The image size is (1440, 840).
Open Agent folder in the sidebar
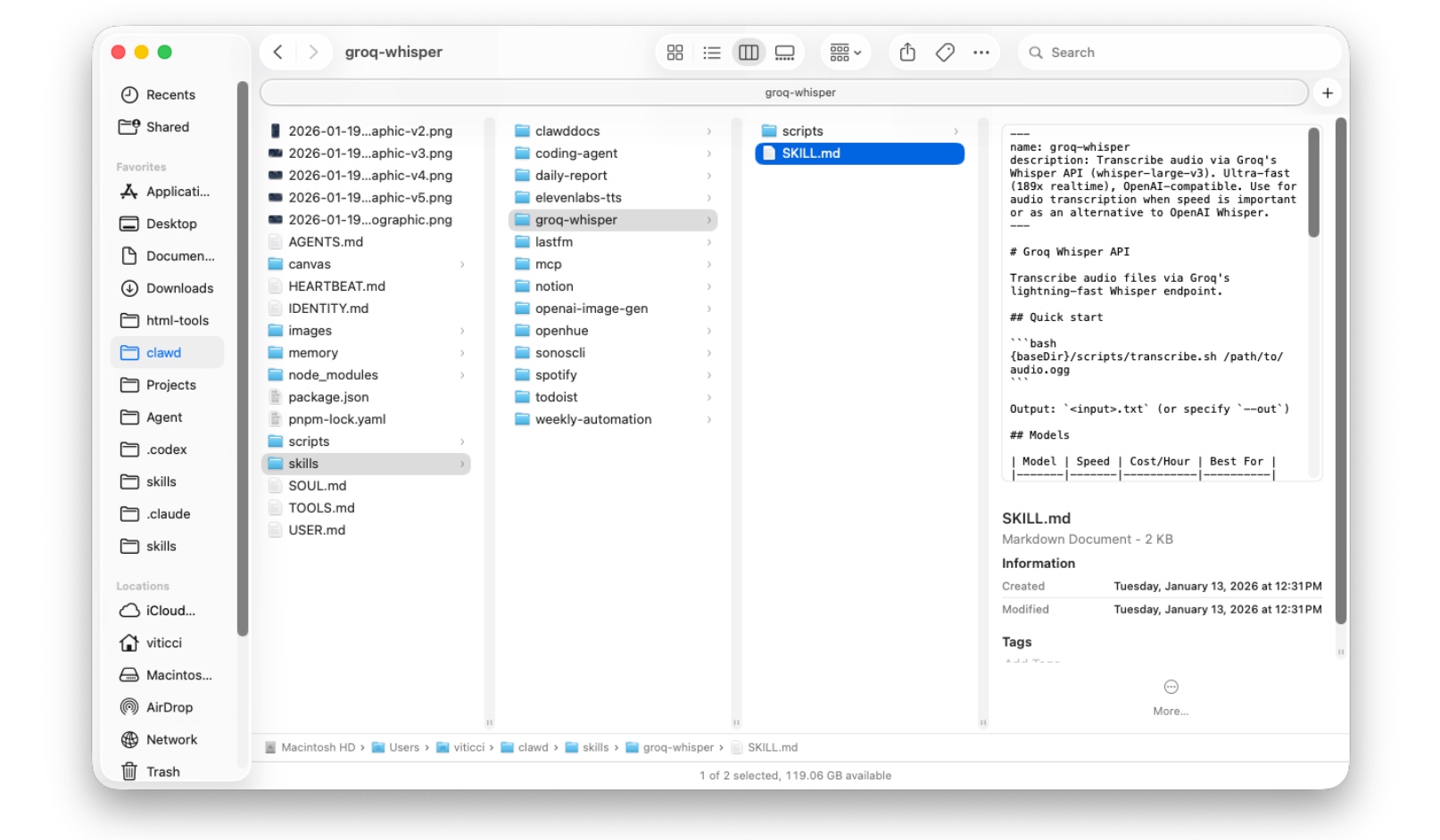point(170,417)
